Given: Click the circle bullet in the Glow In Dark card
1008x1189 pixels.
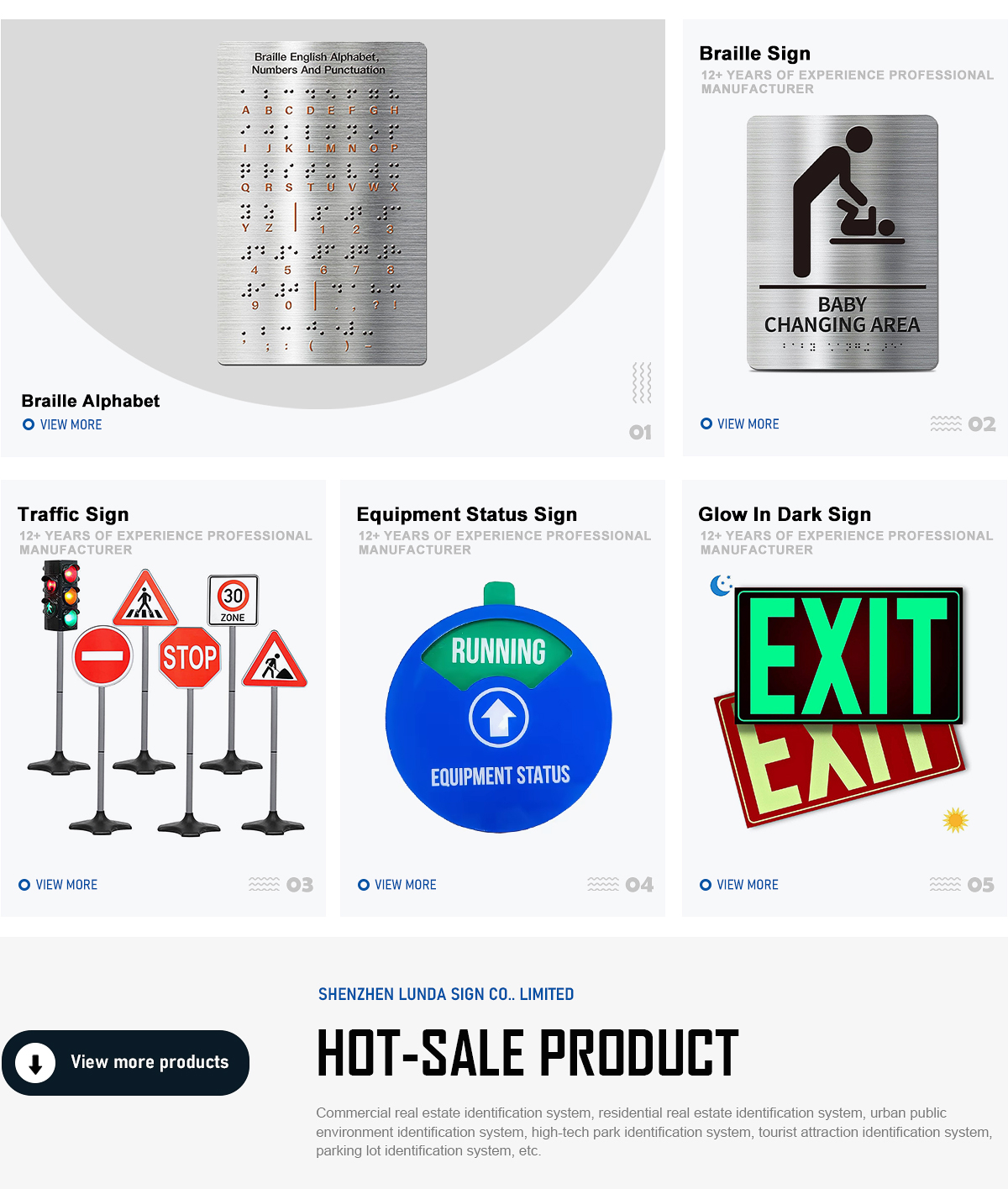Looking at the screenshot, I should click(x=706, y=885).
